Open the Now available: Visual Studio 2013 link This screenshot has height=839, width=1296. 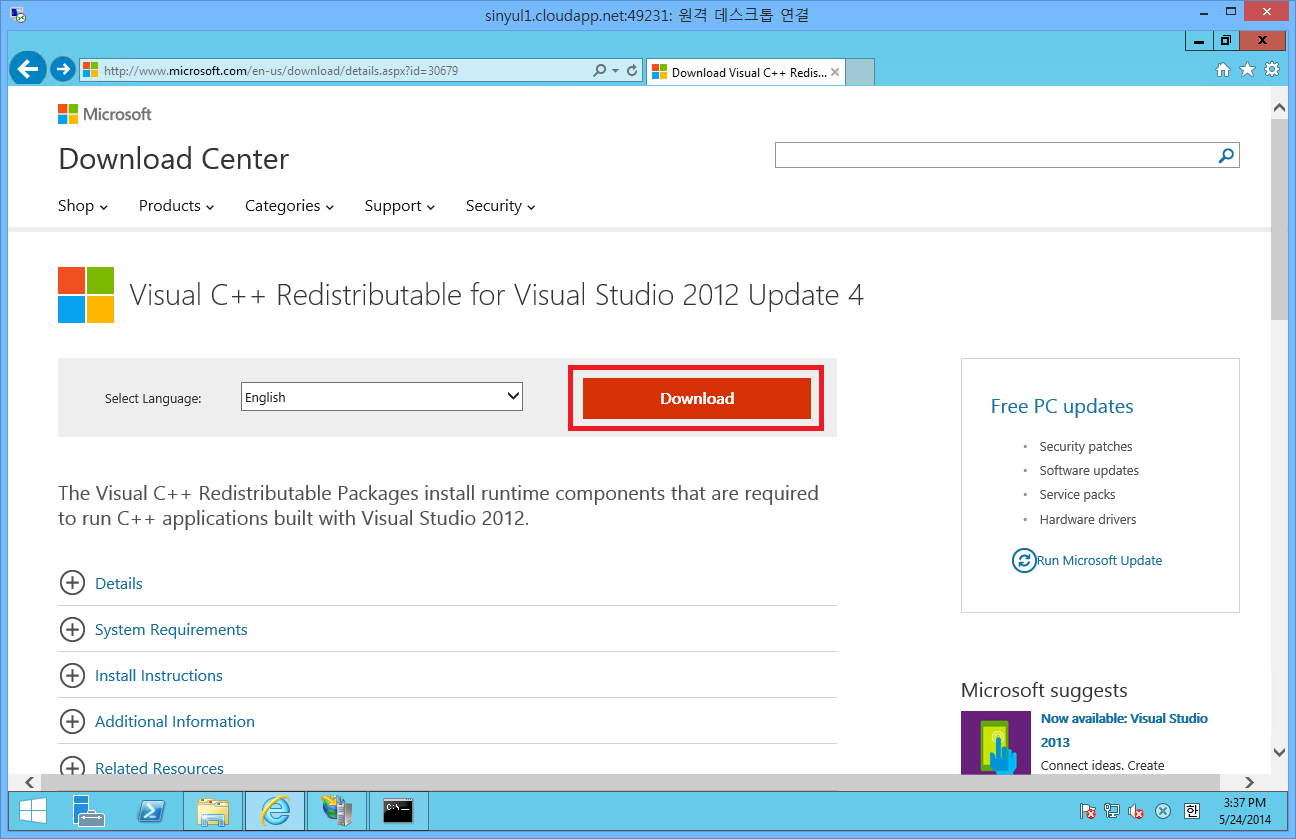pos(1124,730)
